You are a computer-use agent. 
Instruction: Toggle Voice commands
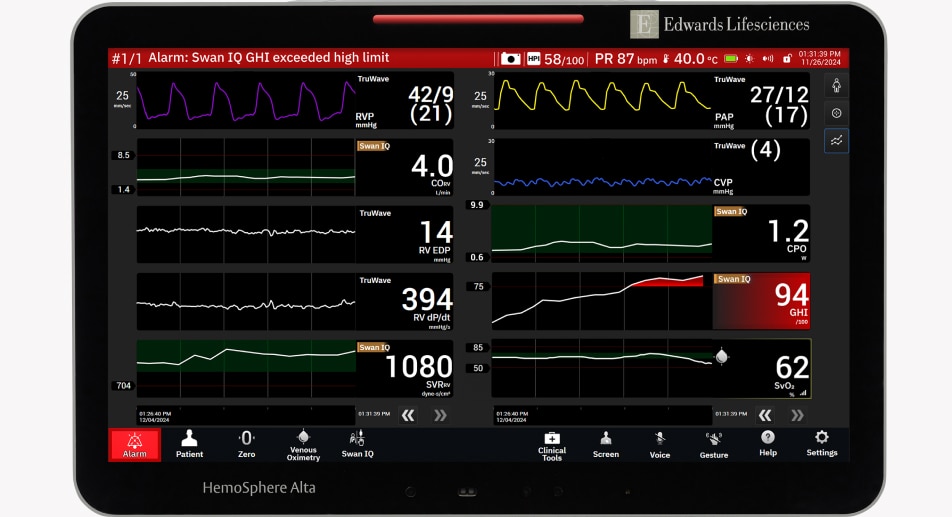660,444
